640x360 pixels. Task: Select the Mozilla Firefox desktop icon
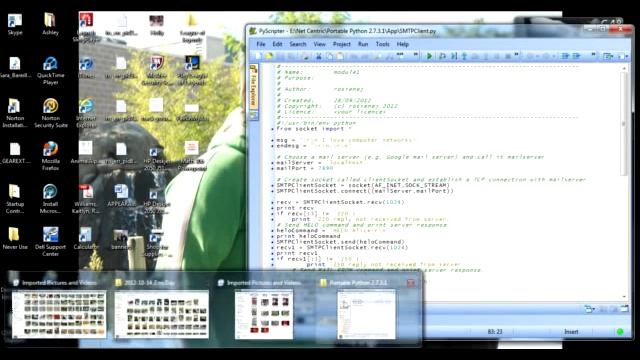[x=51, y=156]
